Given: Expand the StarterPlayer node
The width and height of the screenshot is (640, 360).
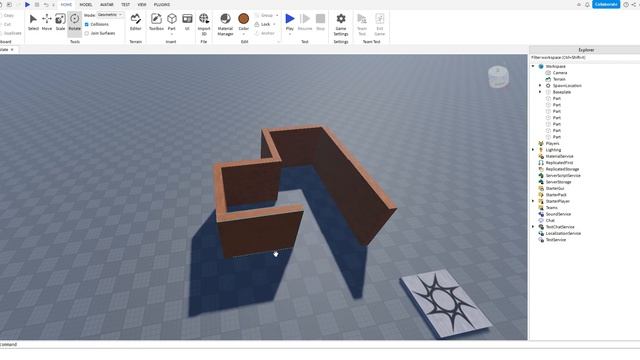Looking at the screenshot, I should point(533,201).
